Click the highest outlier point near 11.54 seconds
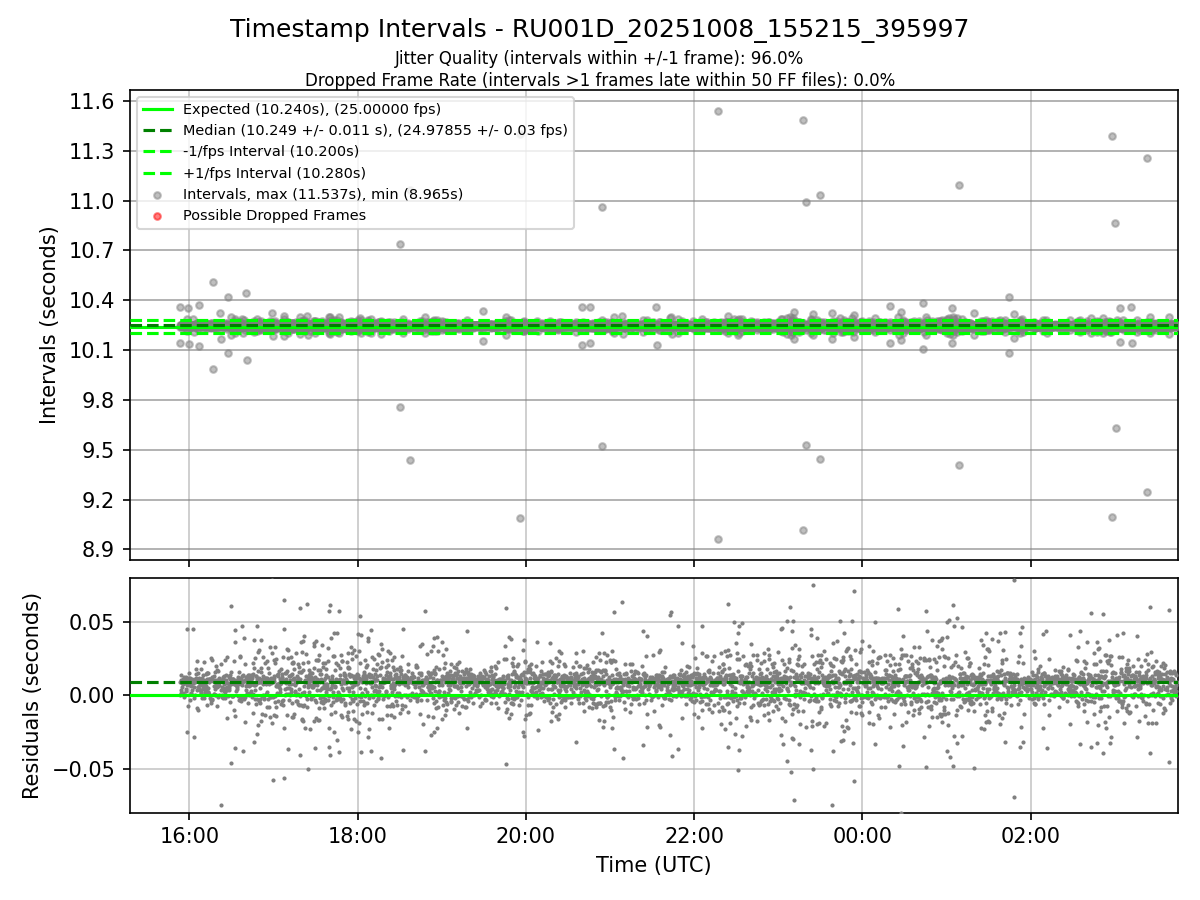Screen dimensions: 1200x900 tap(718, 111)
